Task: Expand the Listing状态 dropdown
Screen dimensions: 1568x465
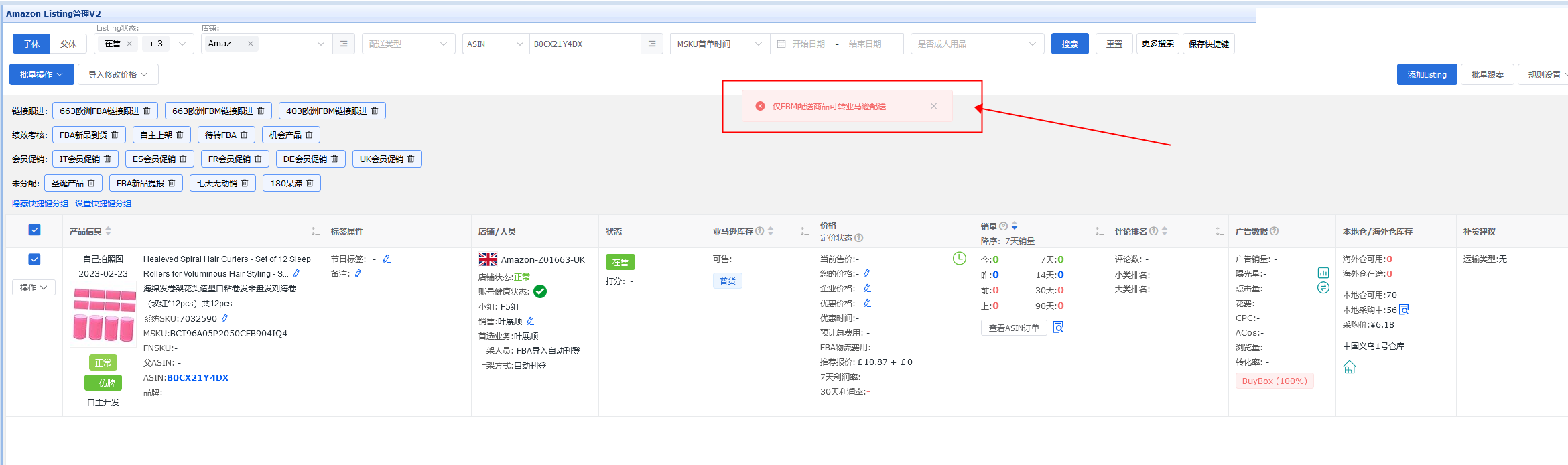Action: [x=182, y=44]
